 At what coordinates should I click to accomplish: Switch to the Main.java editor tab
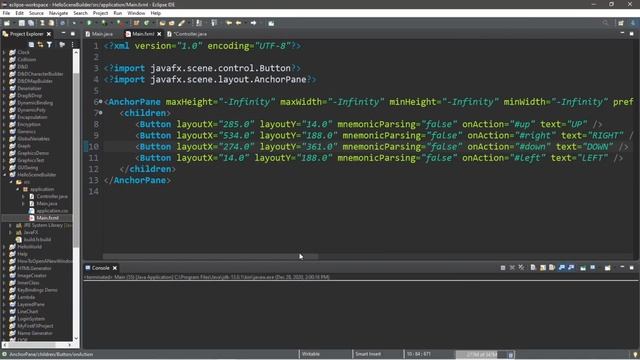(99, 34)
